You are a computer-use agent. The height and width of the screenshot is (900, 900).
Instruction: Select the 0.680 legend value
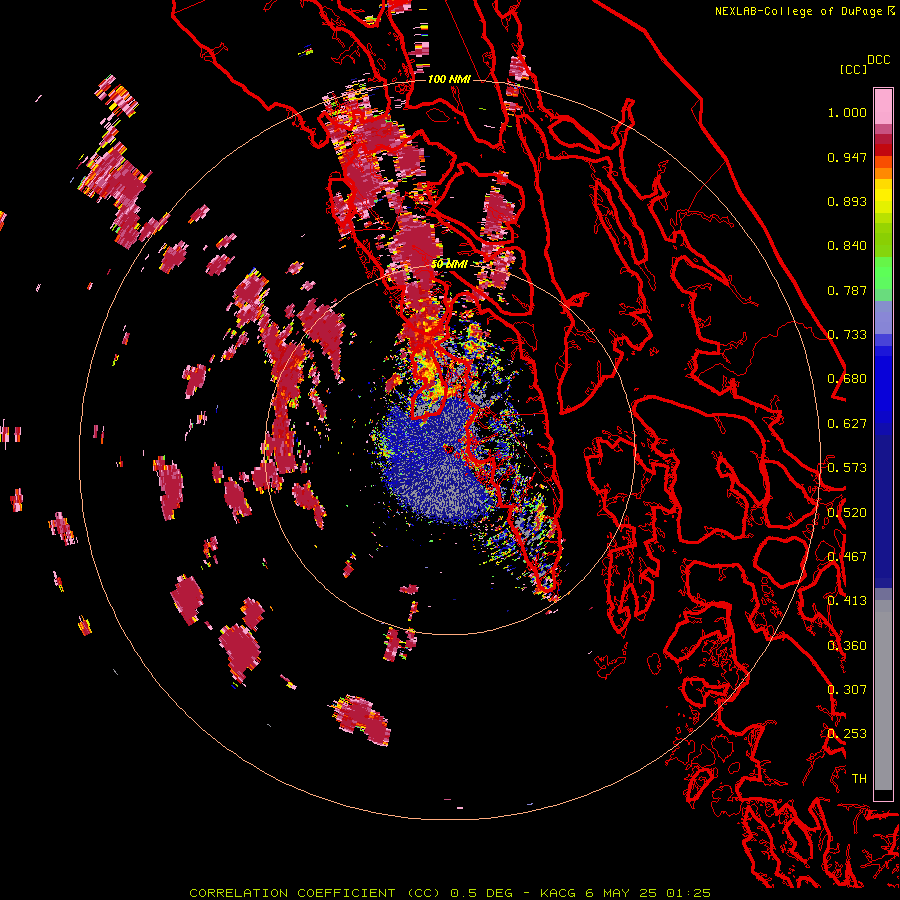[x=847, y=379]
